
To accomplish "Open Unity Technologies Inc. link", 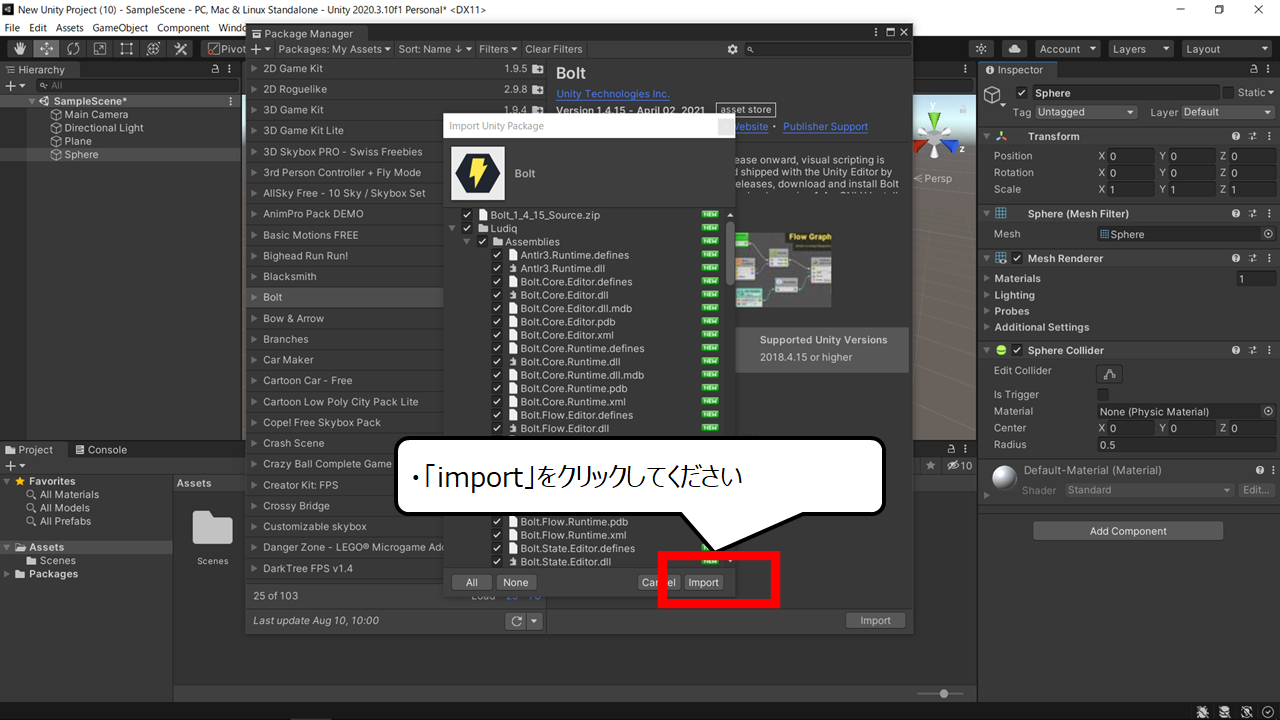I will click(x=613, y=94).
